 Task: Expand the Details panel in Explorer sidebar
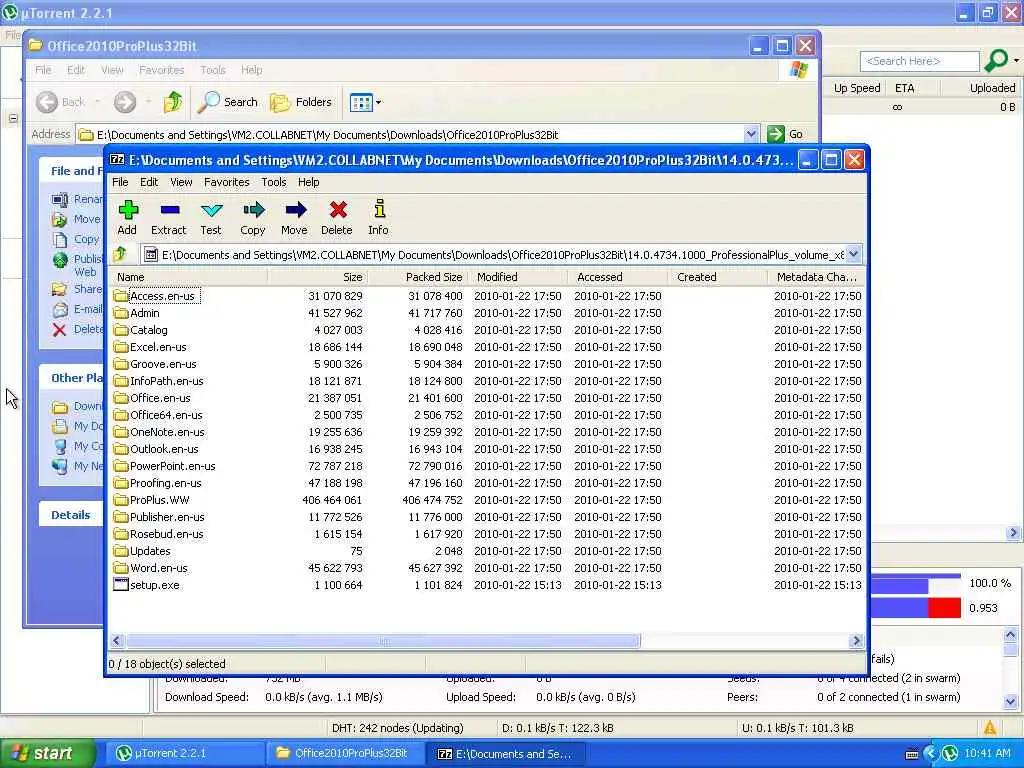pyautogui.click(x=71, y=515)
